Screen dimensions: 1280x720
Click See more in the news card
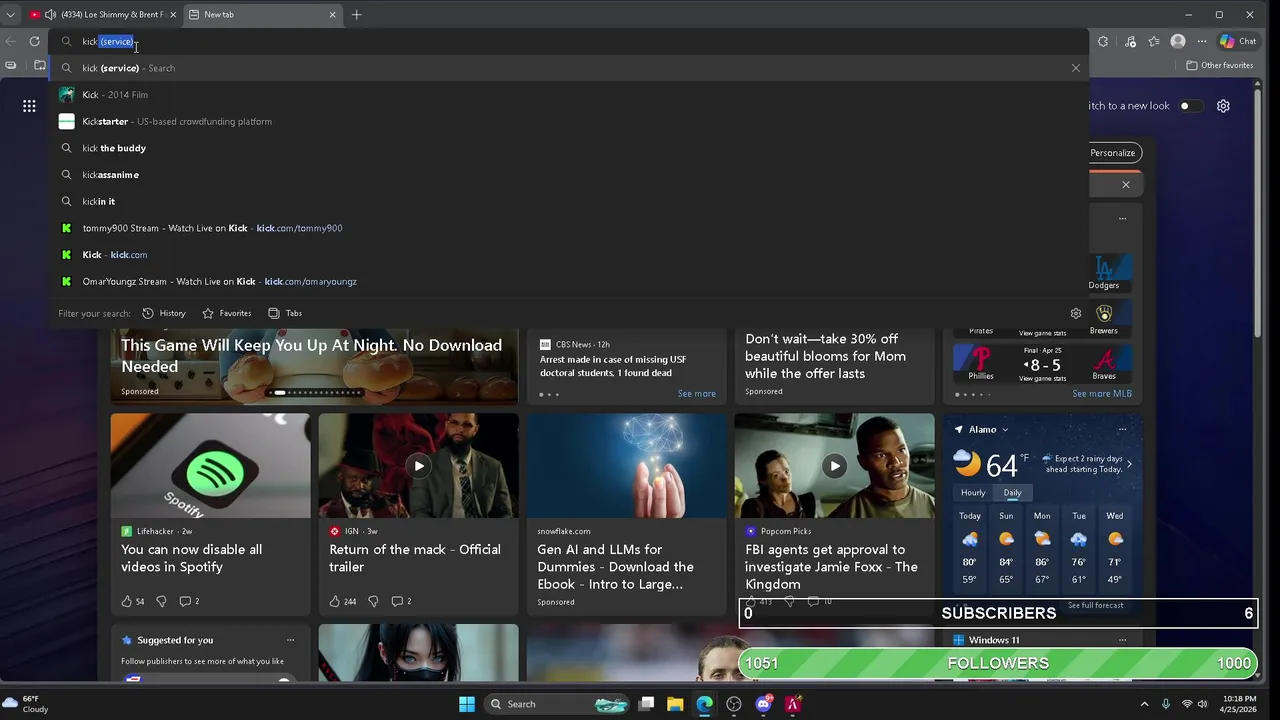pos(697,394)
